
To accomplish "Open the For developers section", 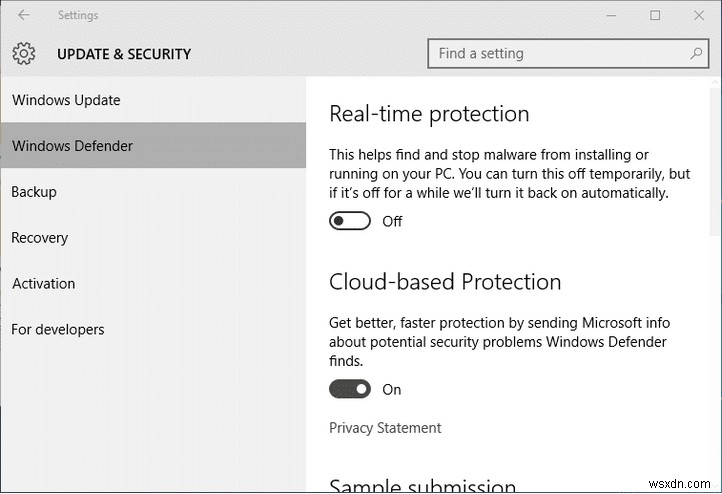I will pos(58,330).
